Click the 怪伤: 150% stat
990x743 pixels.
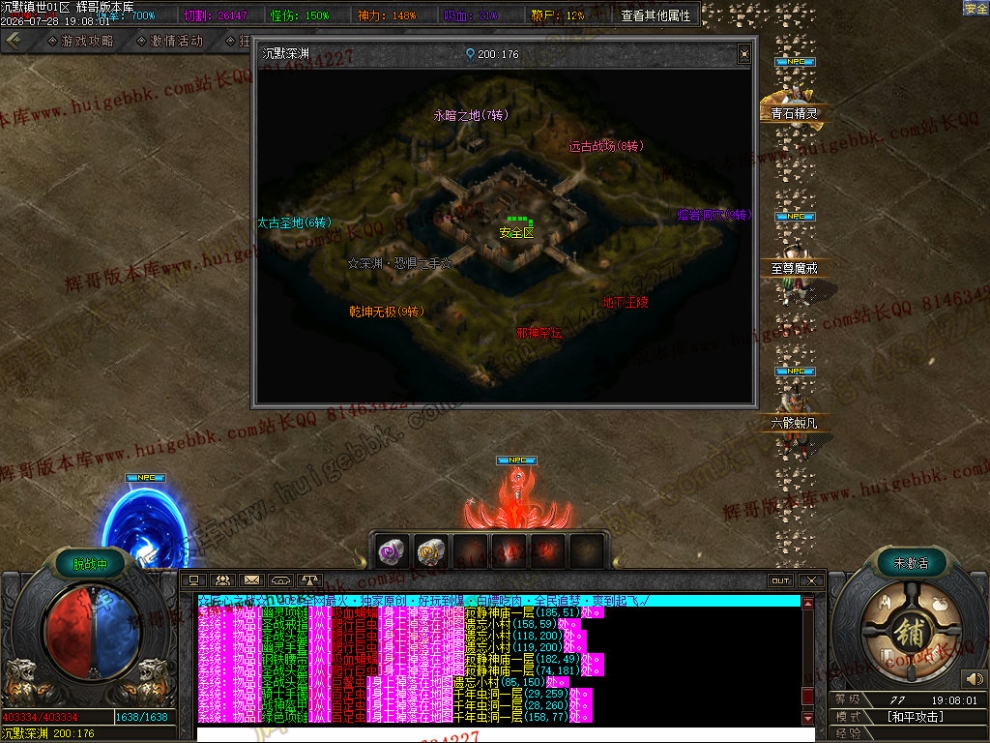(300, 15)
